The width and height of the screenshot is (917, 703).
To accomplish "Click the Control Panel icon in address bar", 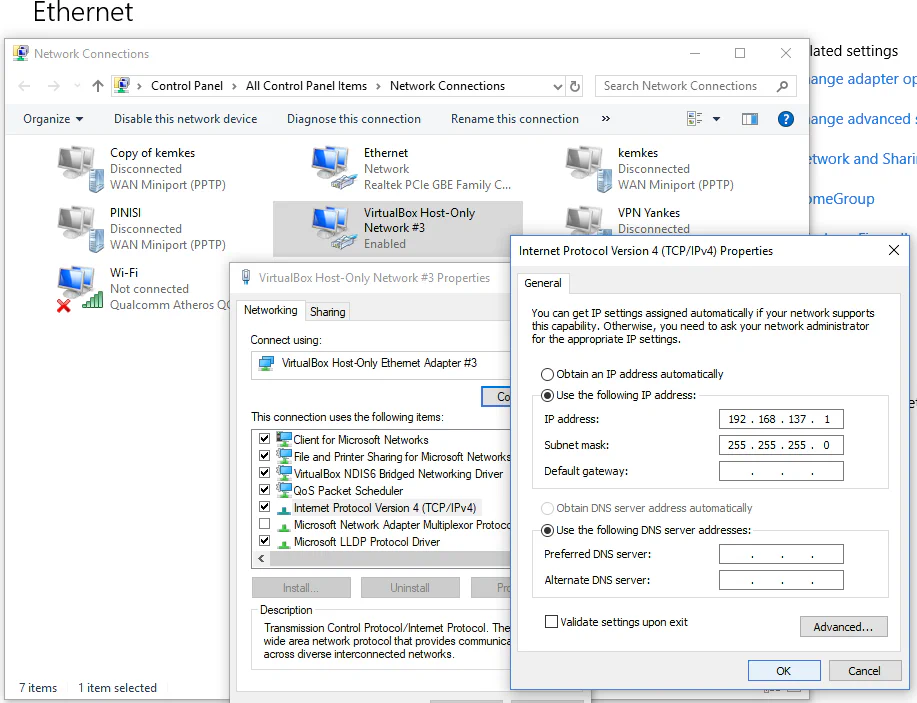I will (x=122, y=85).
